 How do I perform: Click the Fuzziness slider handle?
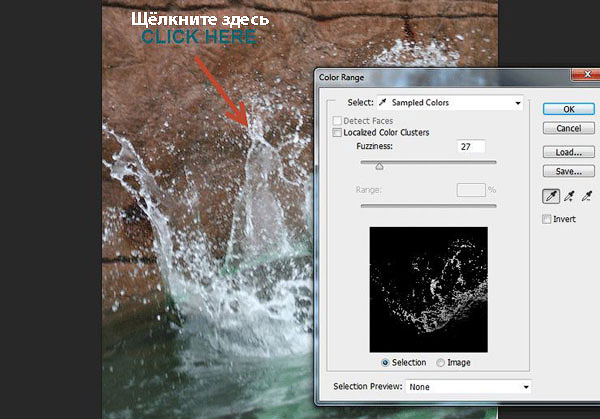tap(379, 166)
